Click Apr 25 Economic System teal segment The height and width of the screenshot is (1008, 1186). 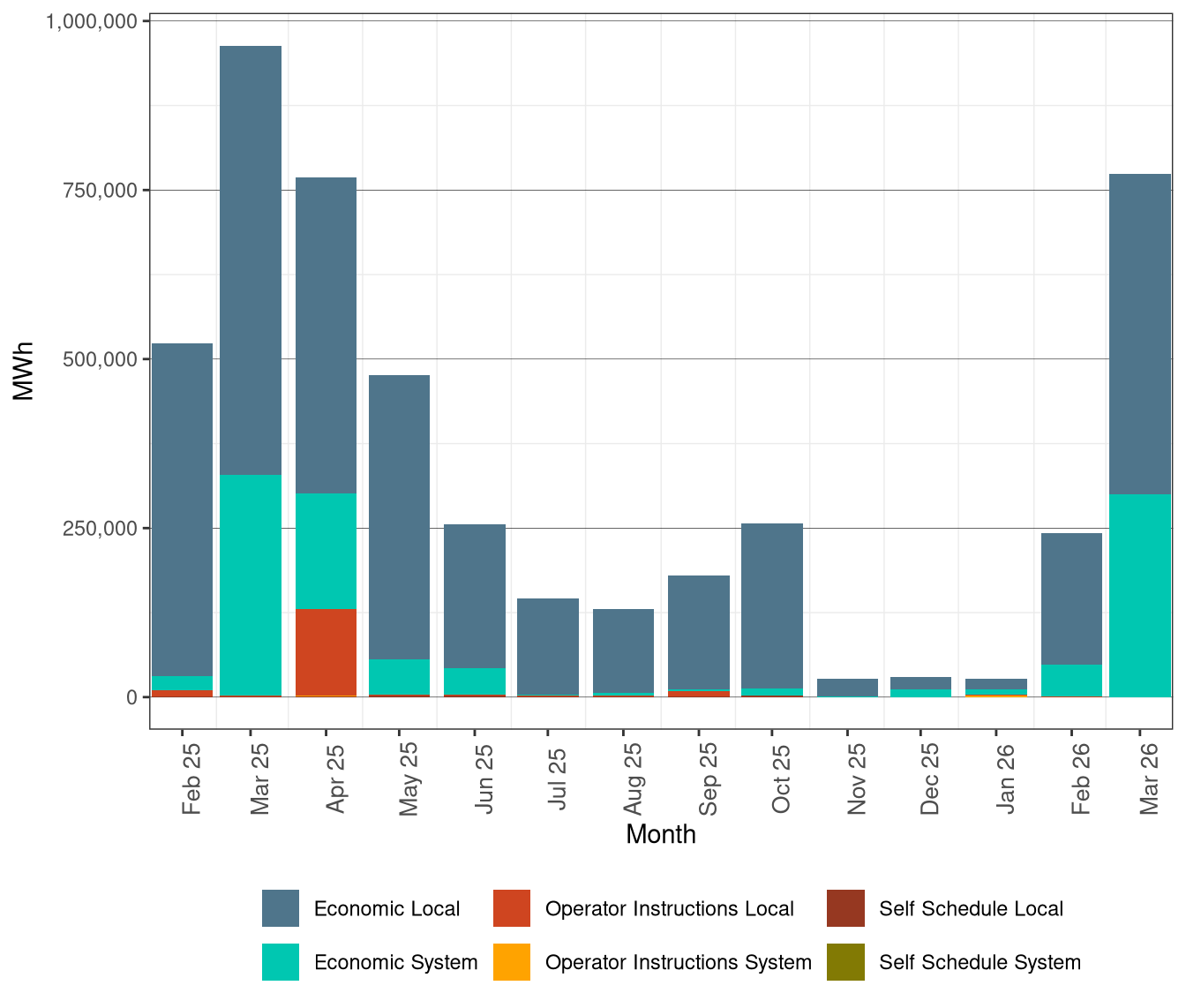[326, 551]
